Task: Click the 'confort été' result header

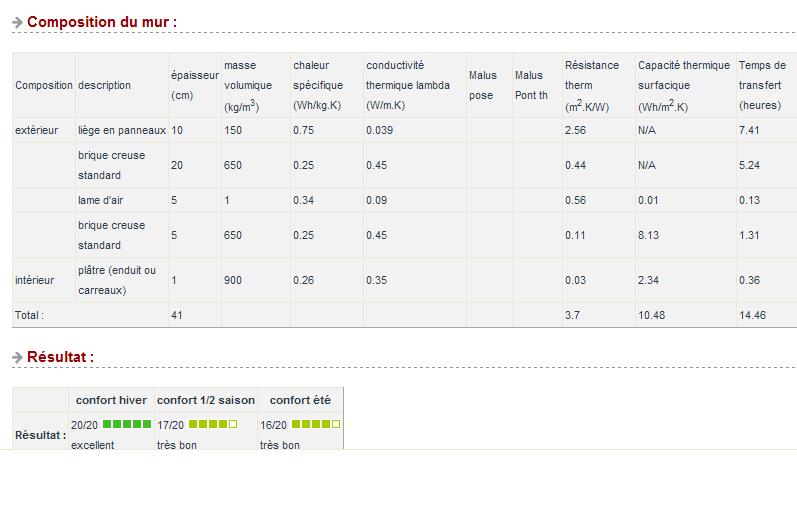Action: (300, 400)
